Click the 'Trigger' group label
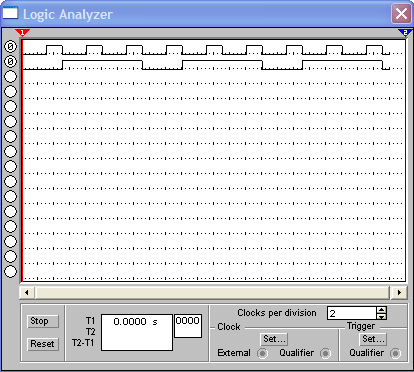Image resolution: width=414 pixels, height=372 pixels. 361,326
